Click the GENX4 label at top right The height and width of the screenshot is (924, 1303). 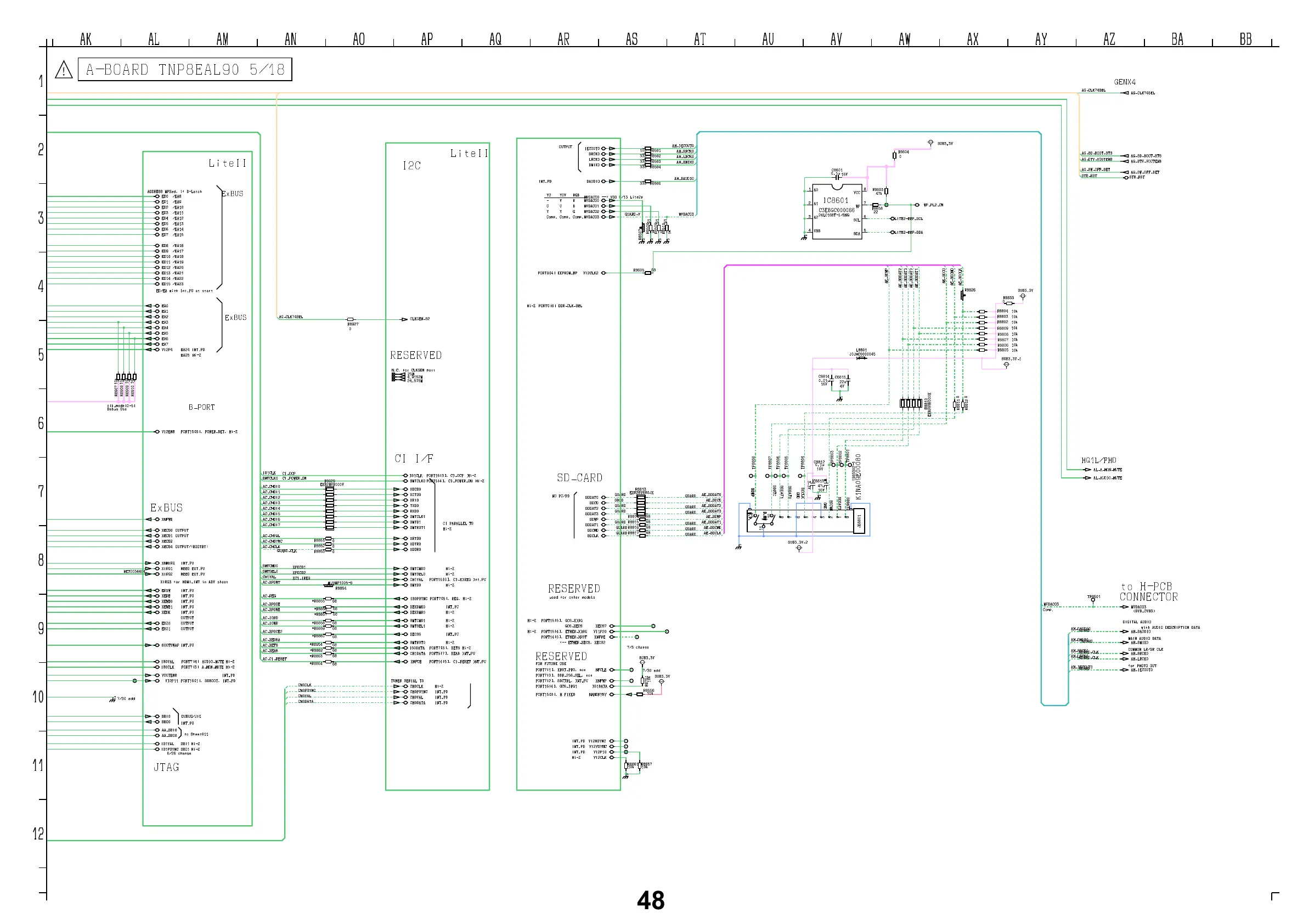1124,82
